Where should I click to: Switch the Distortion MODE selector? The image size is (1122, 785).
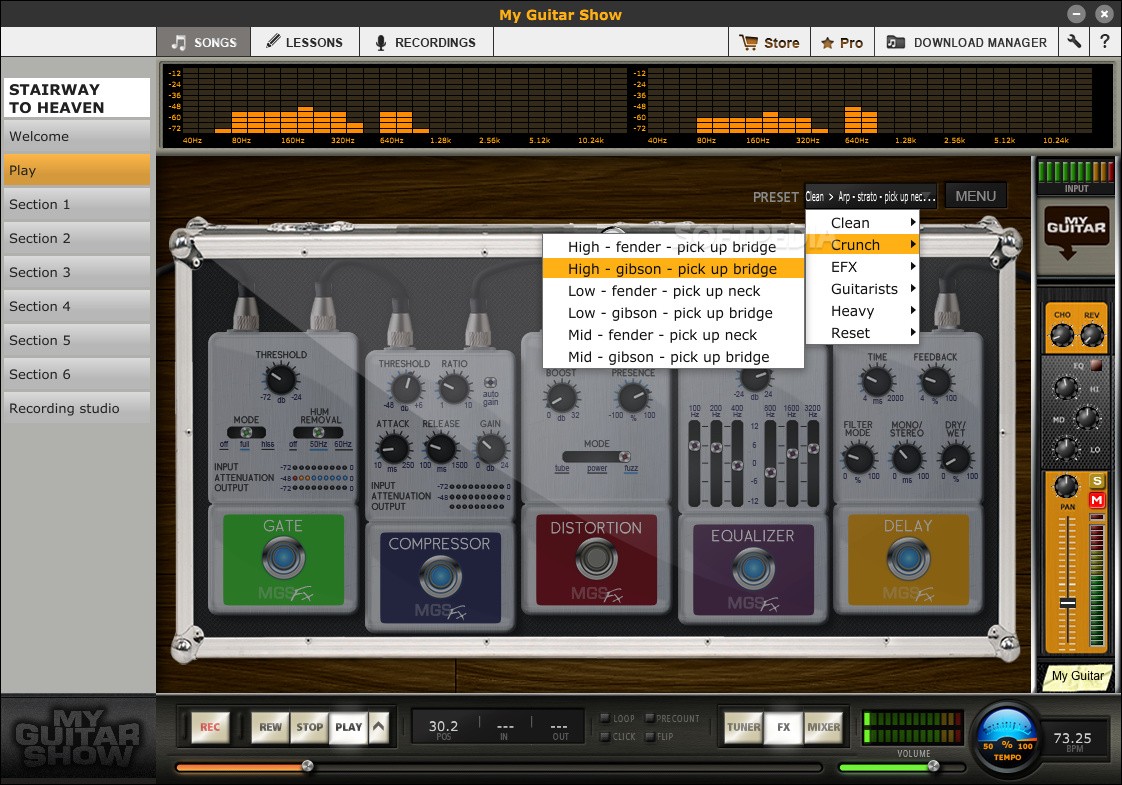click(x=596, y=457)
